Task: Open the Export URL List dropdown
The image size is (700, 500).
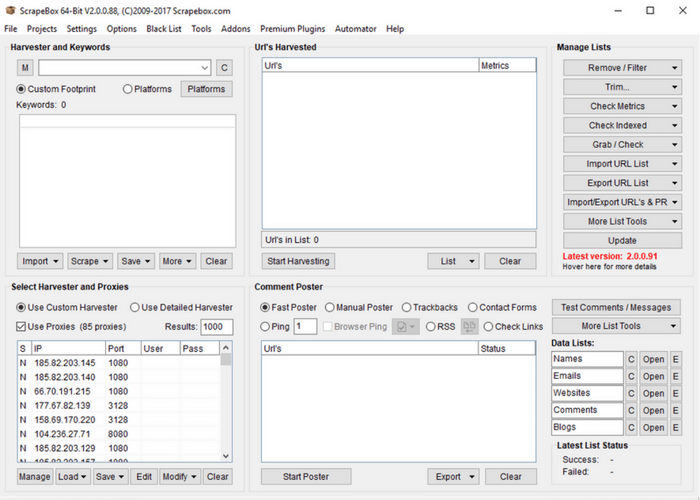Action: (622, 183)
